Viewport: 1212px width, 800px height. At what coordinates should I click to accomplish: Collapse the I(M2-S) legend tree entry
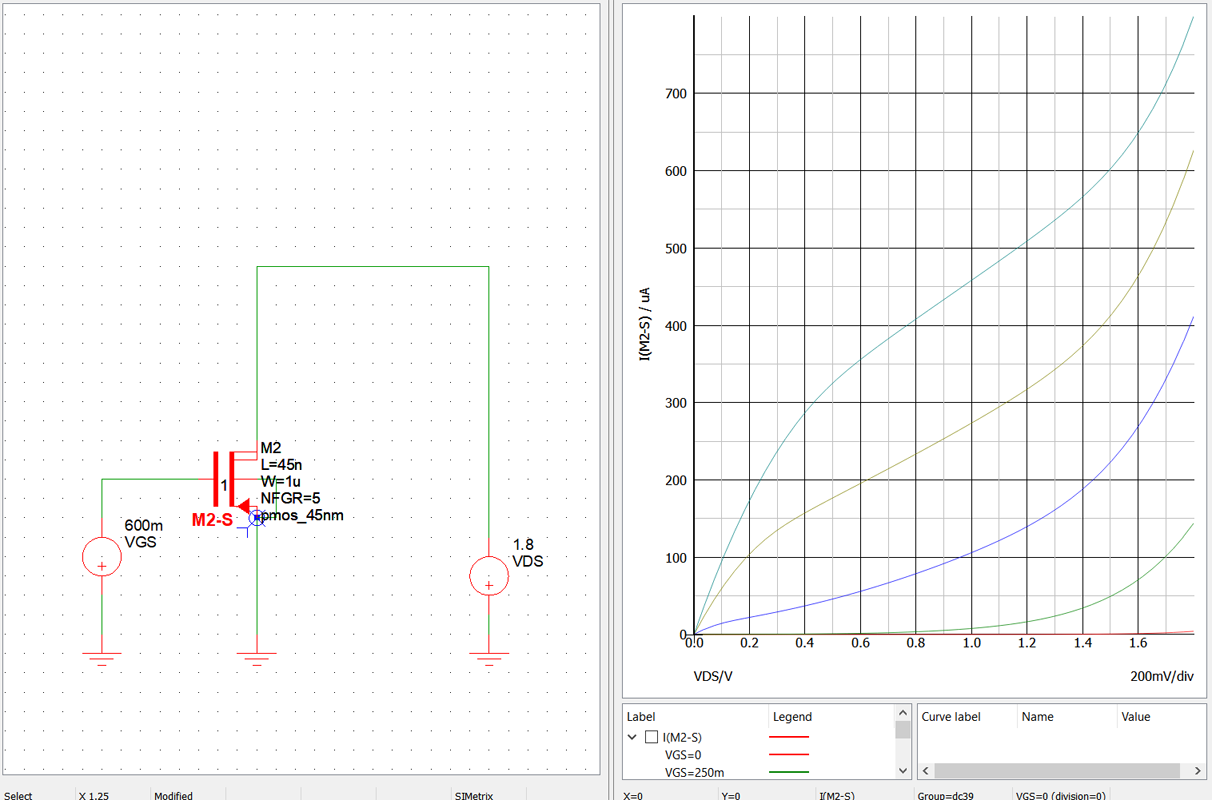tap(633, 736)
